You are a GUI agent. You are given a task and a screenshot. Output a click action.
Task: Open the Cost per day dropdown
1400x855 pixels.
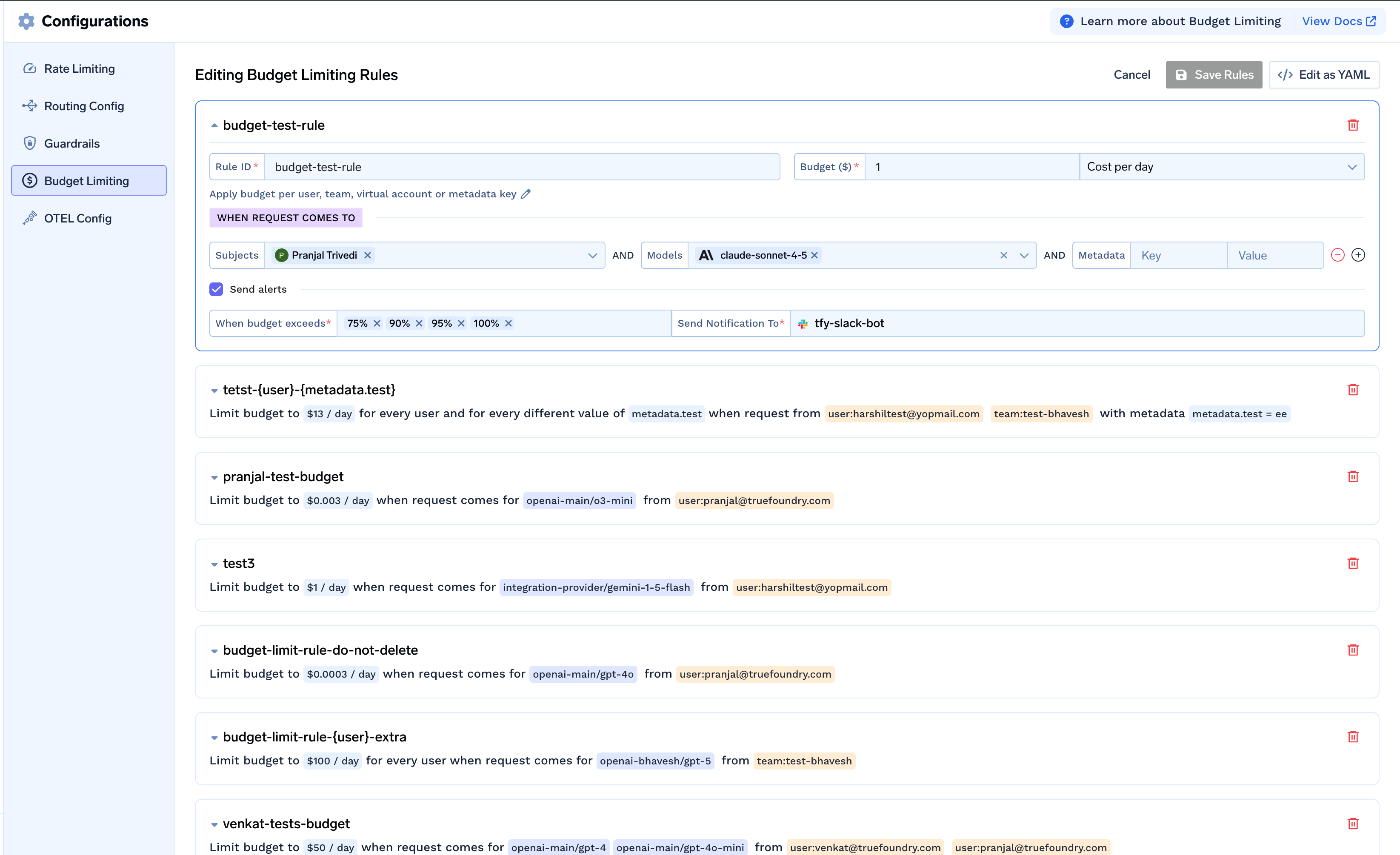pyautogui.click(x=1353, y=166)
